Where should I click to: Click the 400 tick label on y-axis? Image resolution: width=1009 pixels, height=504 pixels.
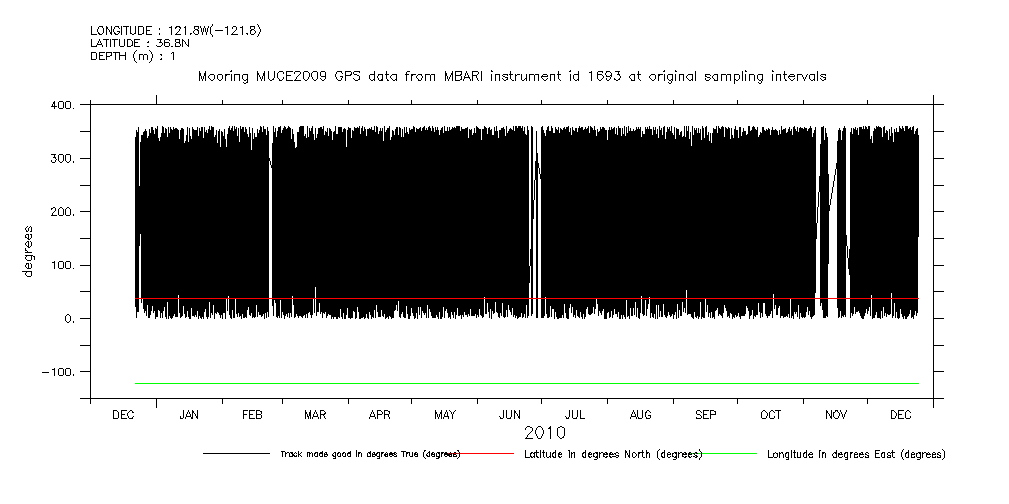pyautogui.click(x=61, y=106)
